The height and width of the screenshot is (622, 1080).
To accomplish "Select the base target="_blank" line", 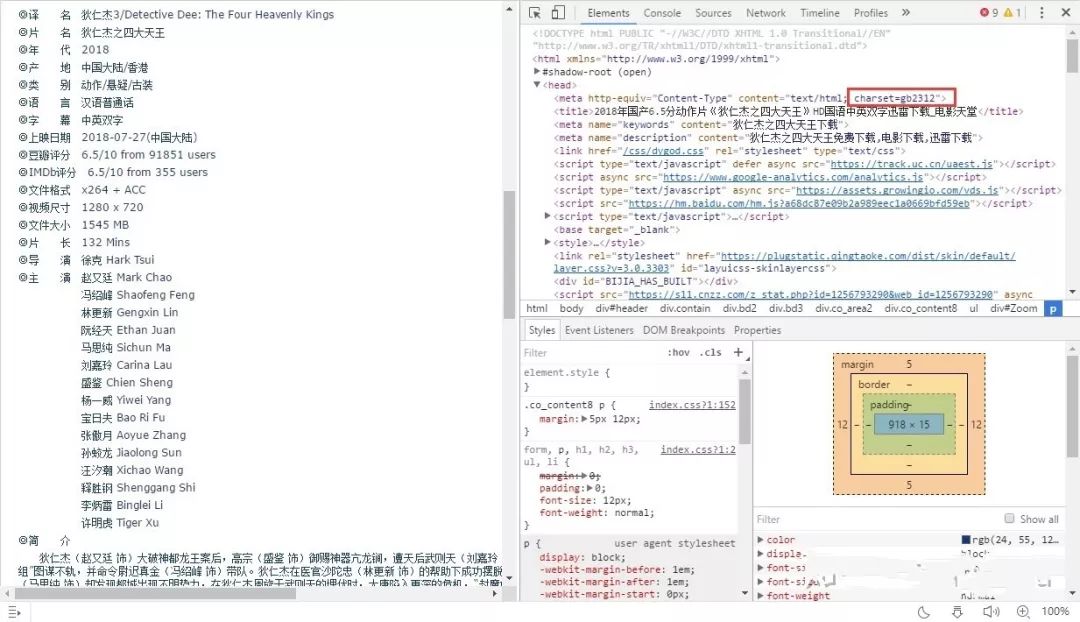I will 617,229.
